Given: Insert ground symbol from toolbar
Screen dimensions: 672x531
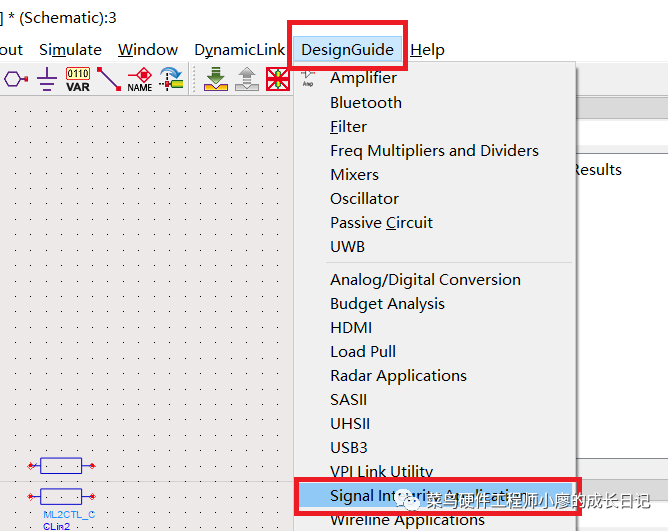Looking at the screenshot, I should click(x=47, y=79).
